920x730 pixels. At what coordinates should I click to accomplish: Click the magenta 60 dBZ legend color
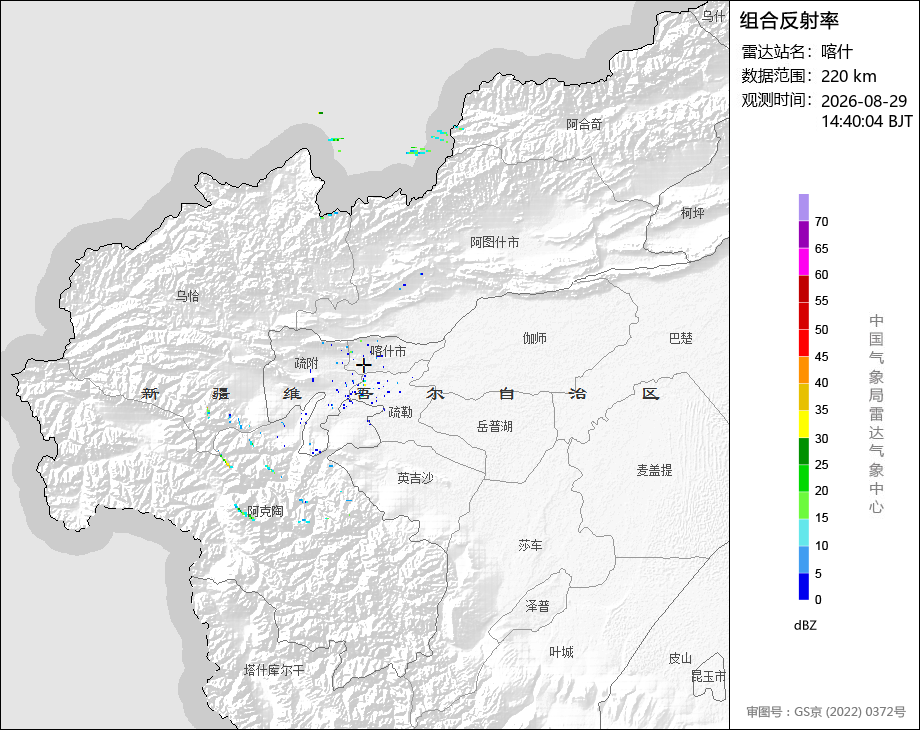[804, 261]
